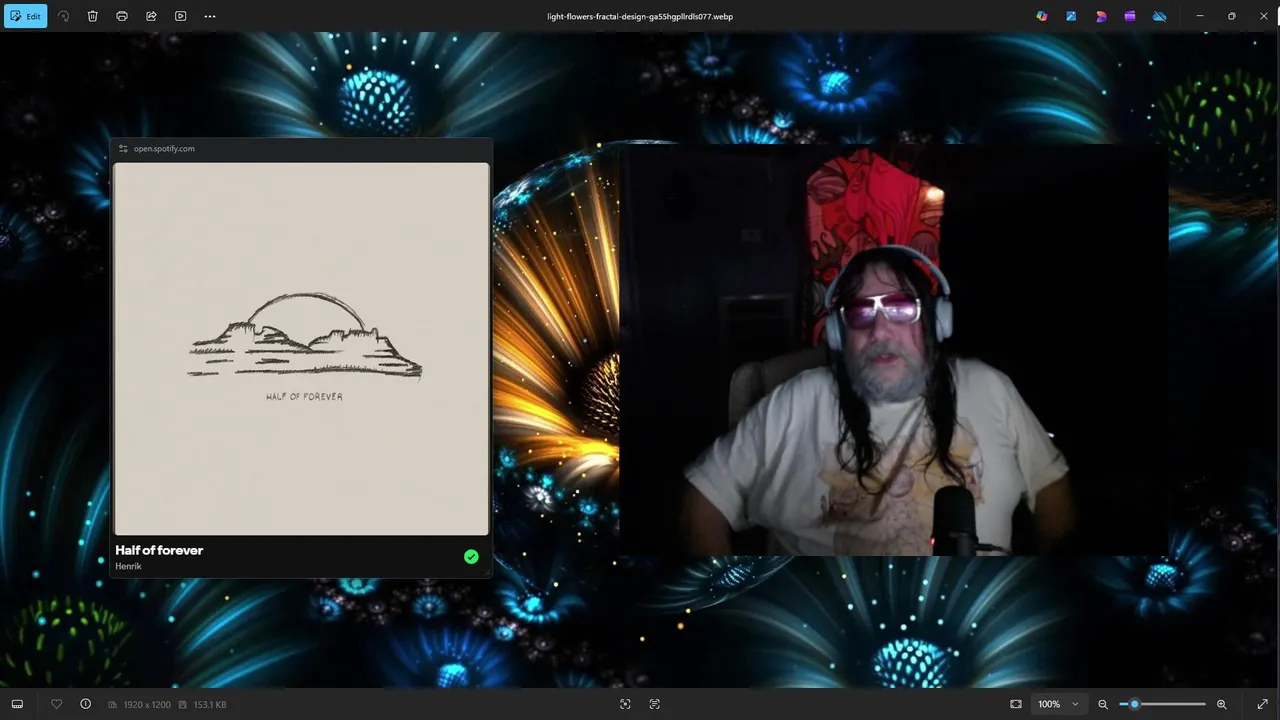1280x720 pixels.
Task: Click the 1920 x 1200 dimensions text
Action: point(147,705)
